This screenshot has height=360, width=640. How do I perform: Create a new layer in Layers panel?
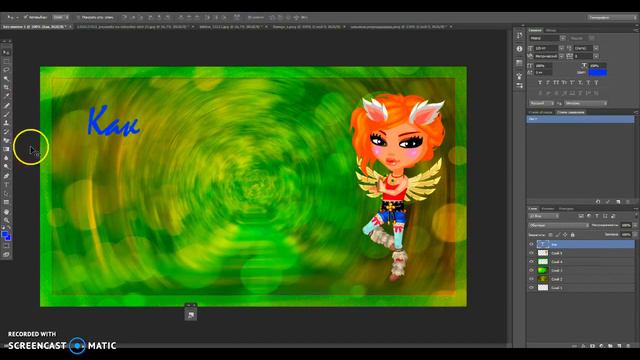click(x=619, y=346)
